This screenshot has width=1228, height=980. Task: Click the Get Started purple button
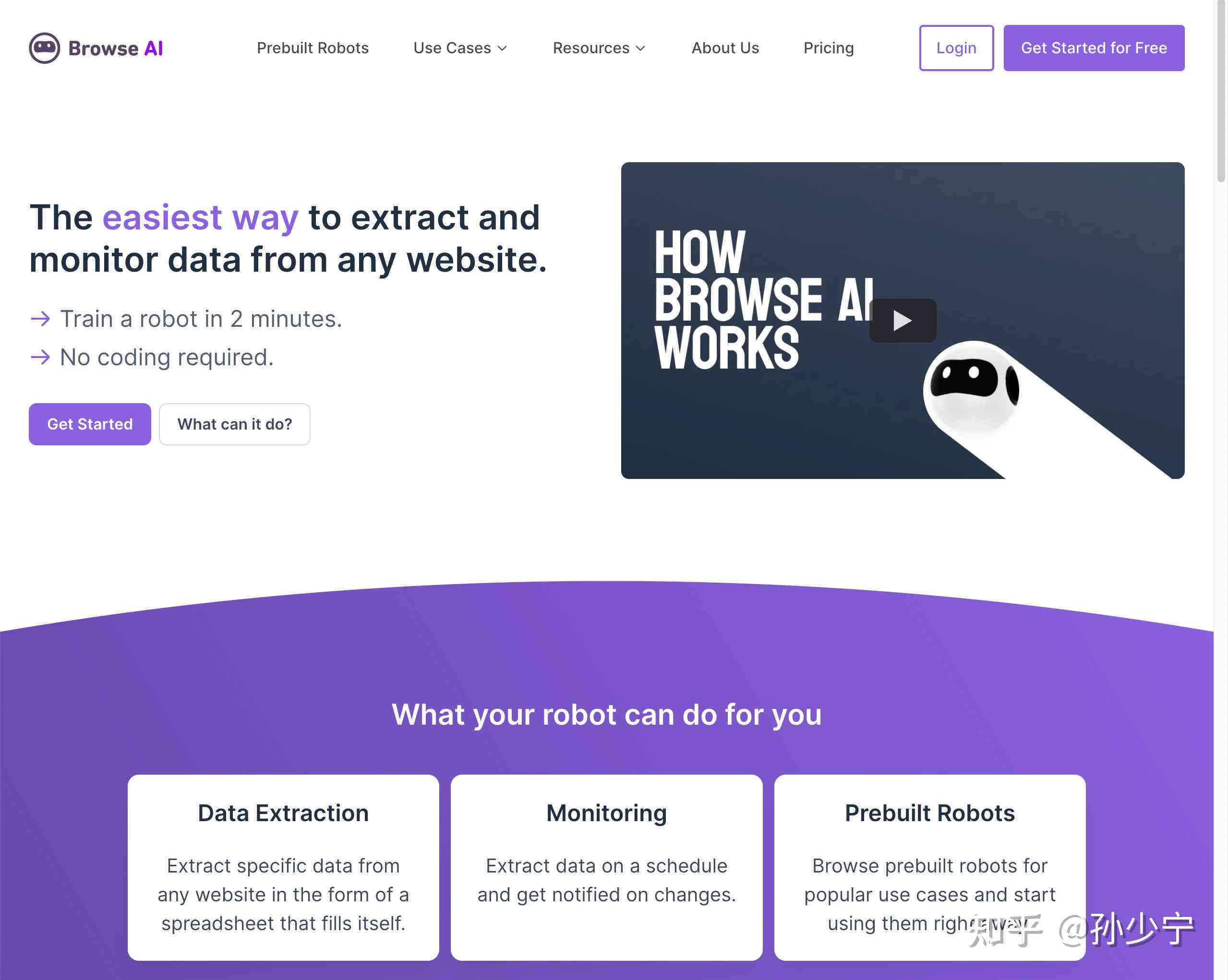click(x=90, y=424)
